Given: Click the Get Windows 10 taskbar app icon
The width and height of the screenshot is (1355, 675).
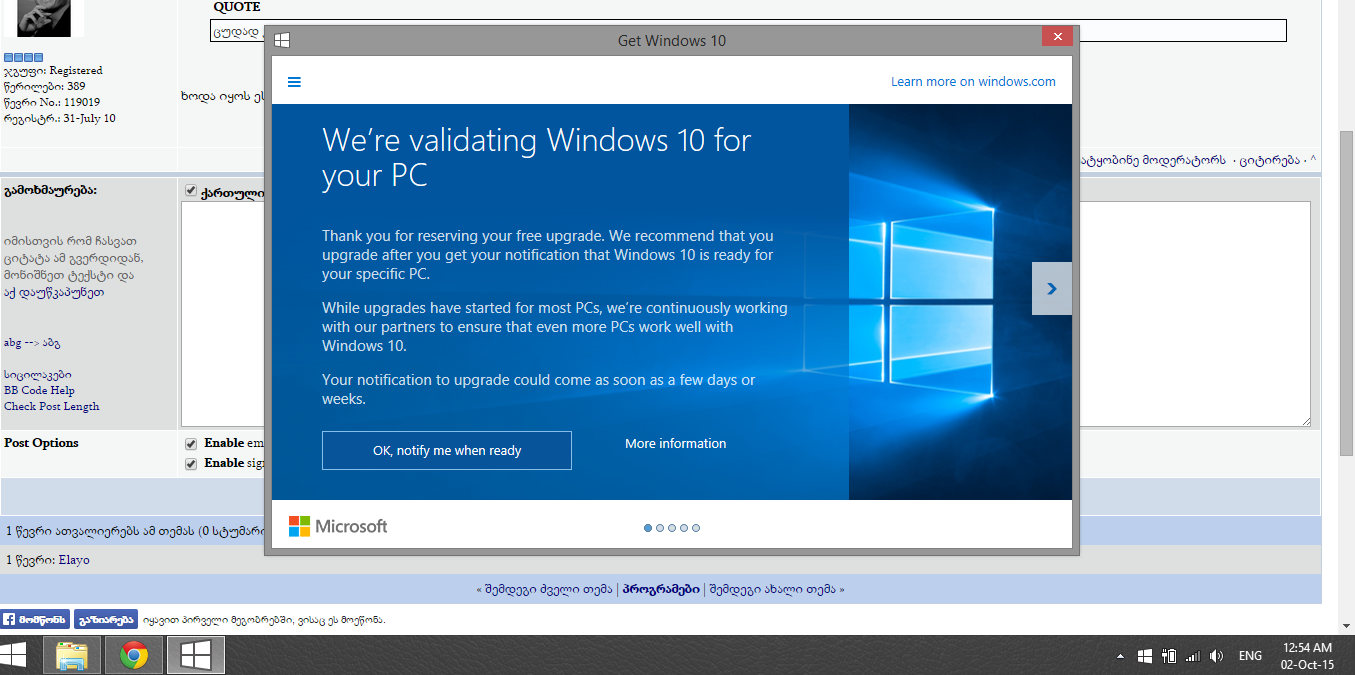Looking at the screenshot, I should pyautogui.click(x=195, y=656).
